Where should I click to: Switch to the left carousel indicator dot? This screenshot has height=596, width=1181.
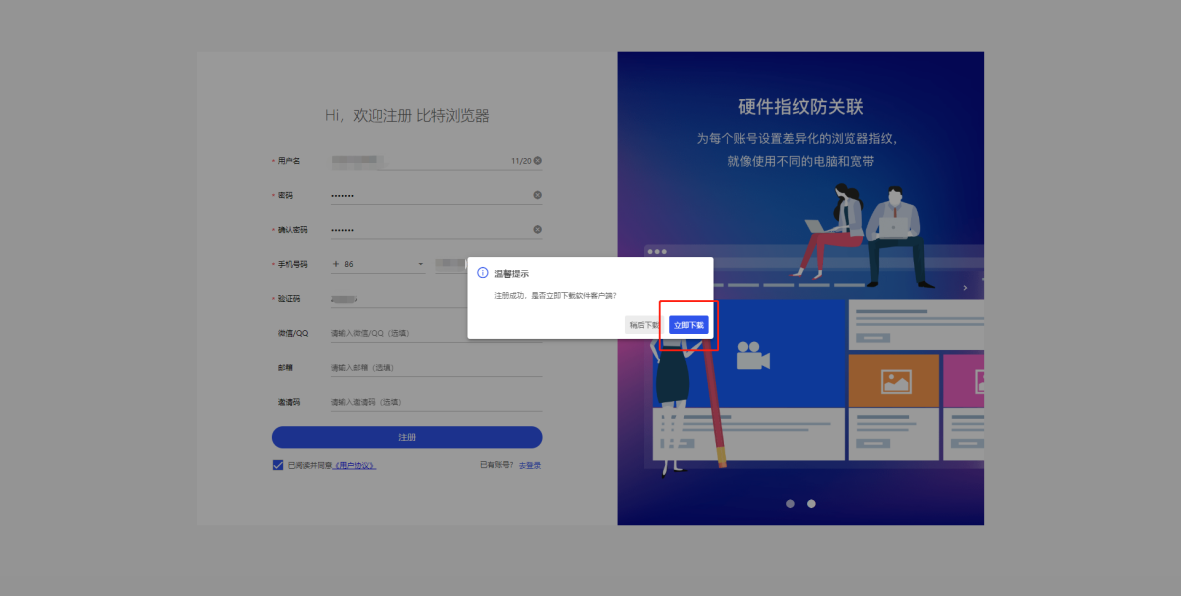pos(790,503)
